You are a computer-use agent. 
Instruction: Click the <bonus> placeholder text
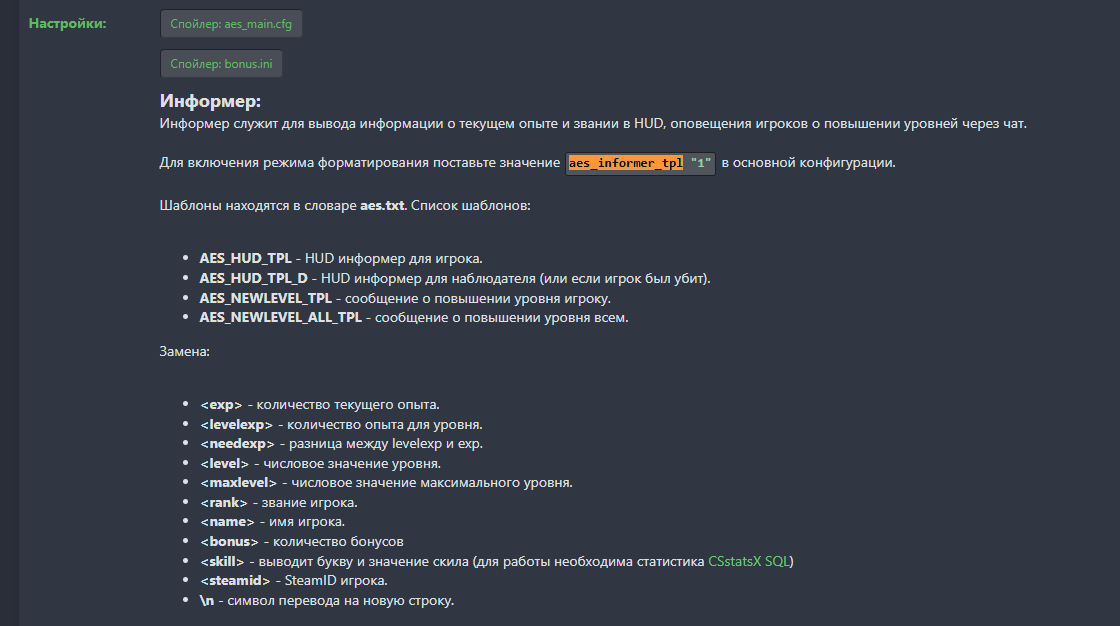point(229,542)
